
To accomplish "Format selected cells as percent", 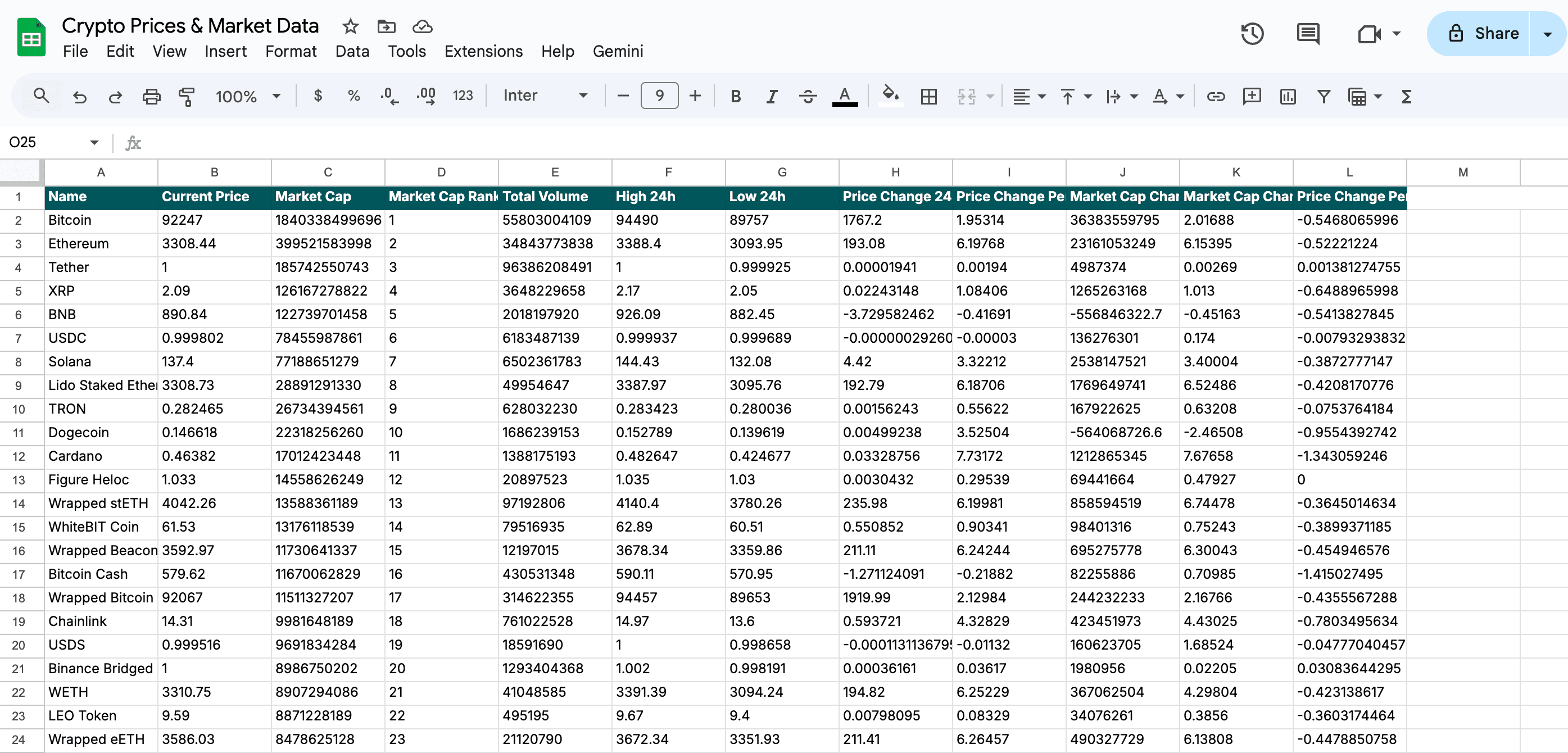I will pyautogui.click(x=353, y=96).
